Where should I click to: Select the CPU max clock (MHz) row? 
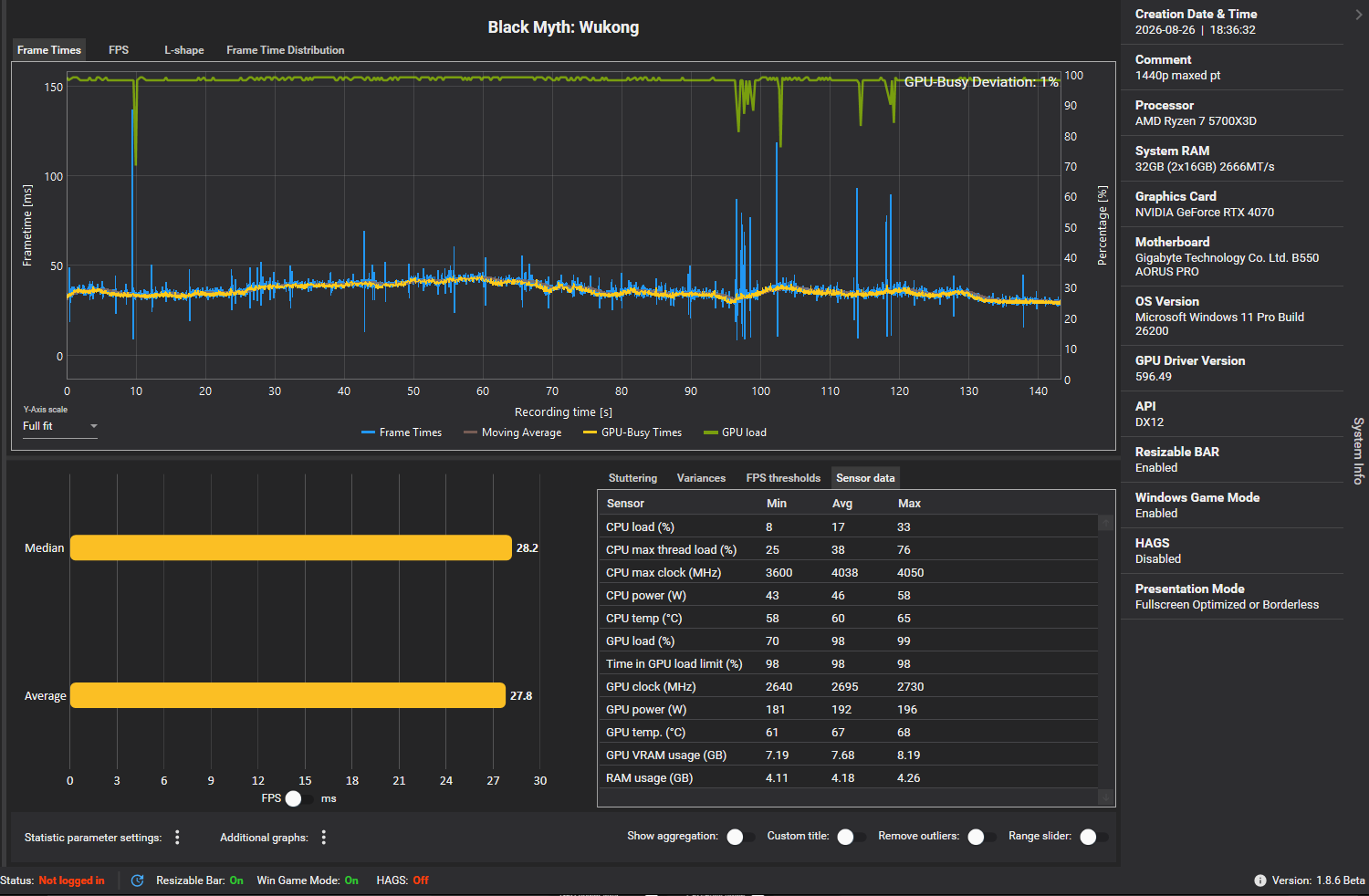(848, 573)
